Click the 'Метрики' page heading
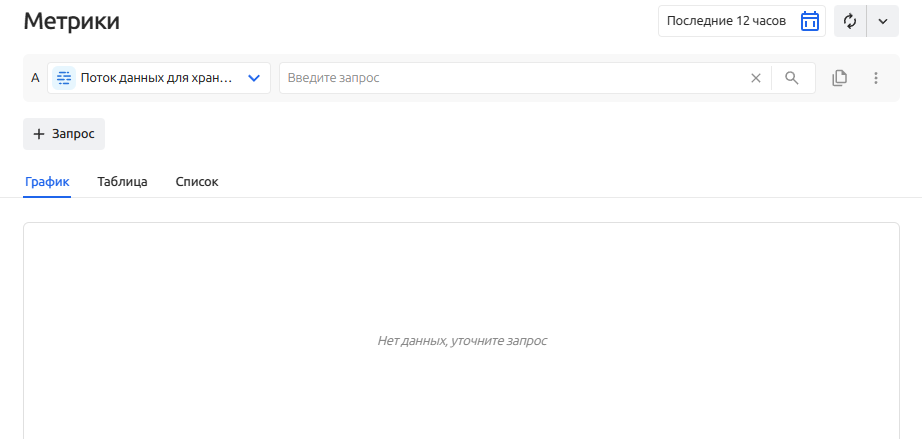 [71, 21]
